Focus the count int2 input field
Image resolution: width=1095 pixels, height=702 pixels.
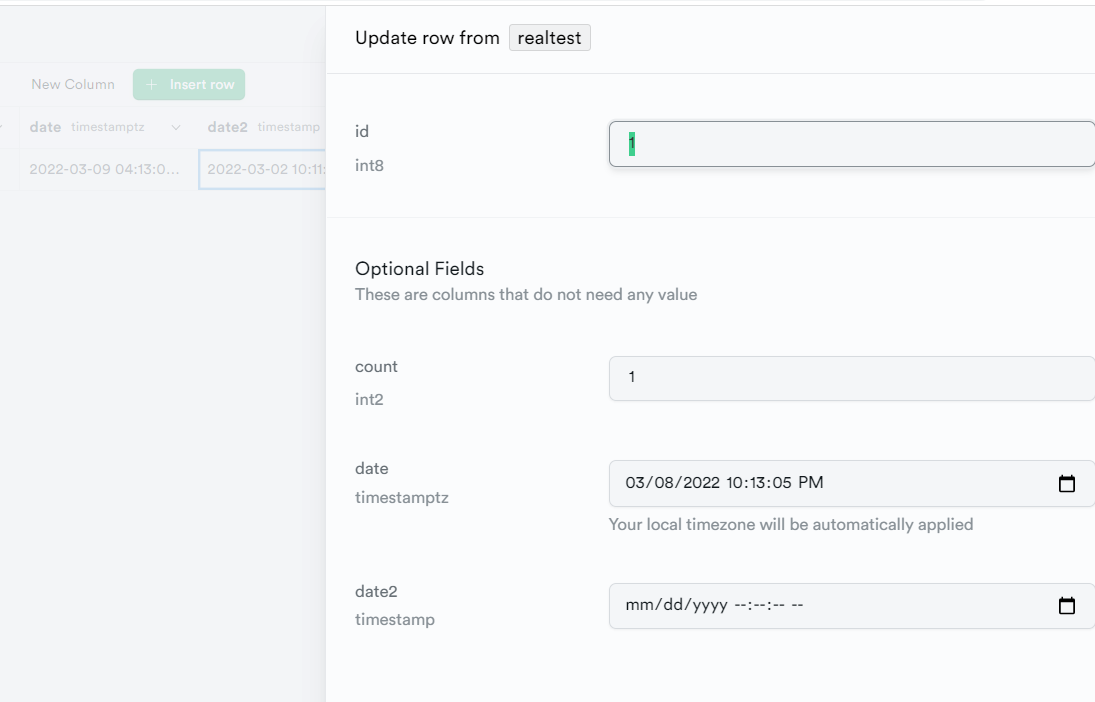852,378
